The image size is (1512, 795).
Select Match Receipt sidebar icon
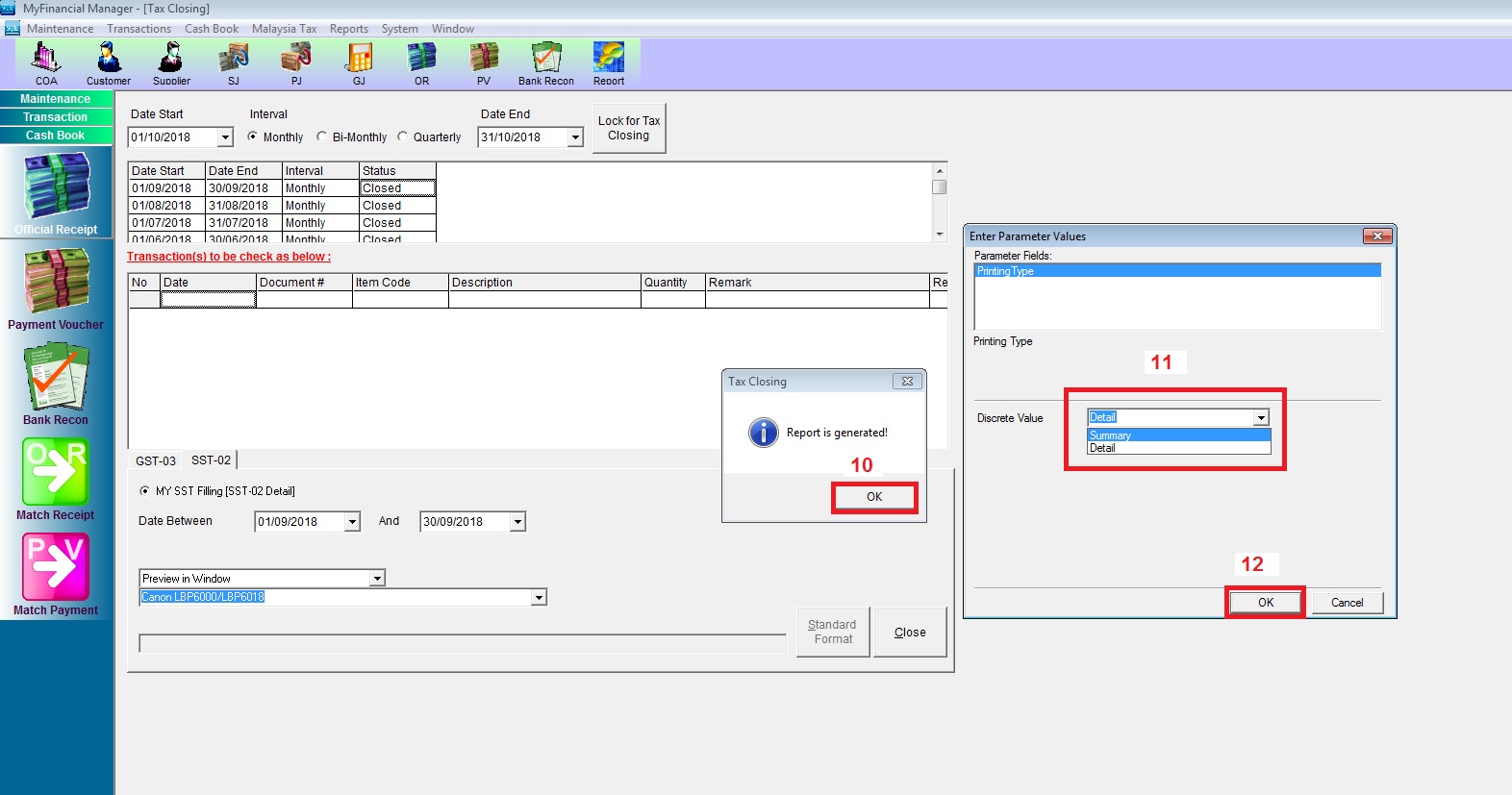56,478
